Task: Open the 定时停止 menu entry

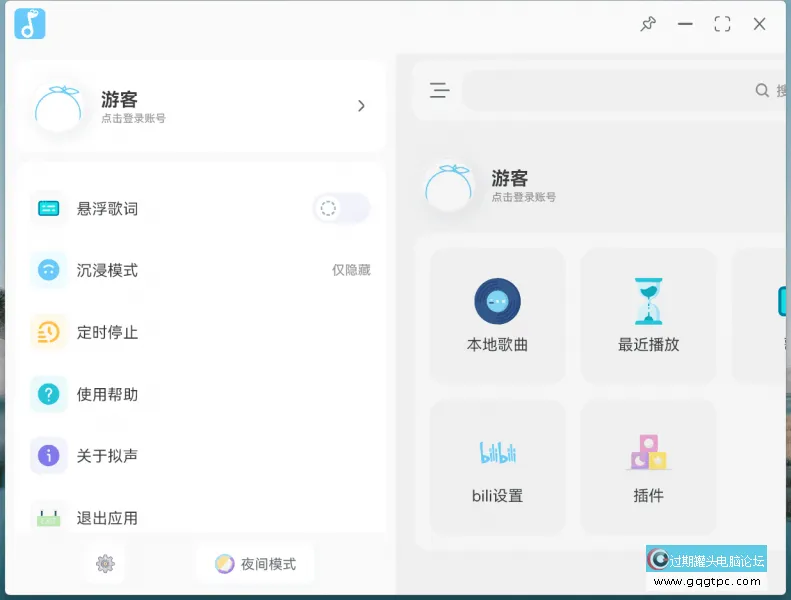Action: [x=201, y=332]
